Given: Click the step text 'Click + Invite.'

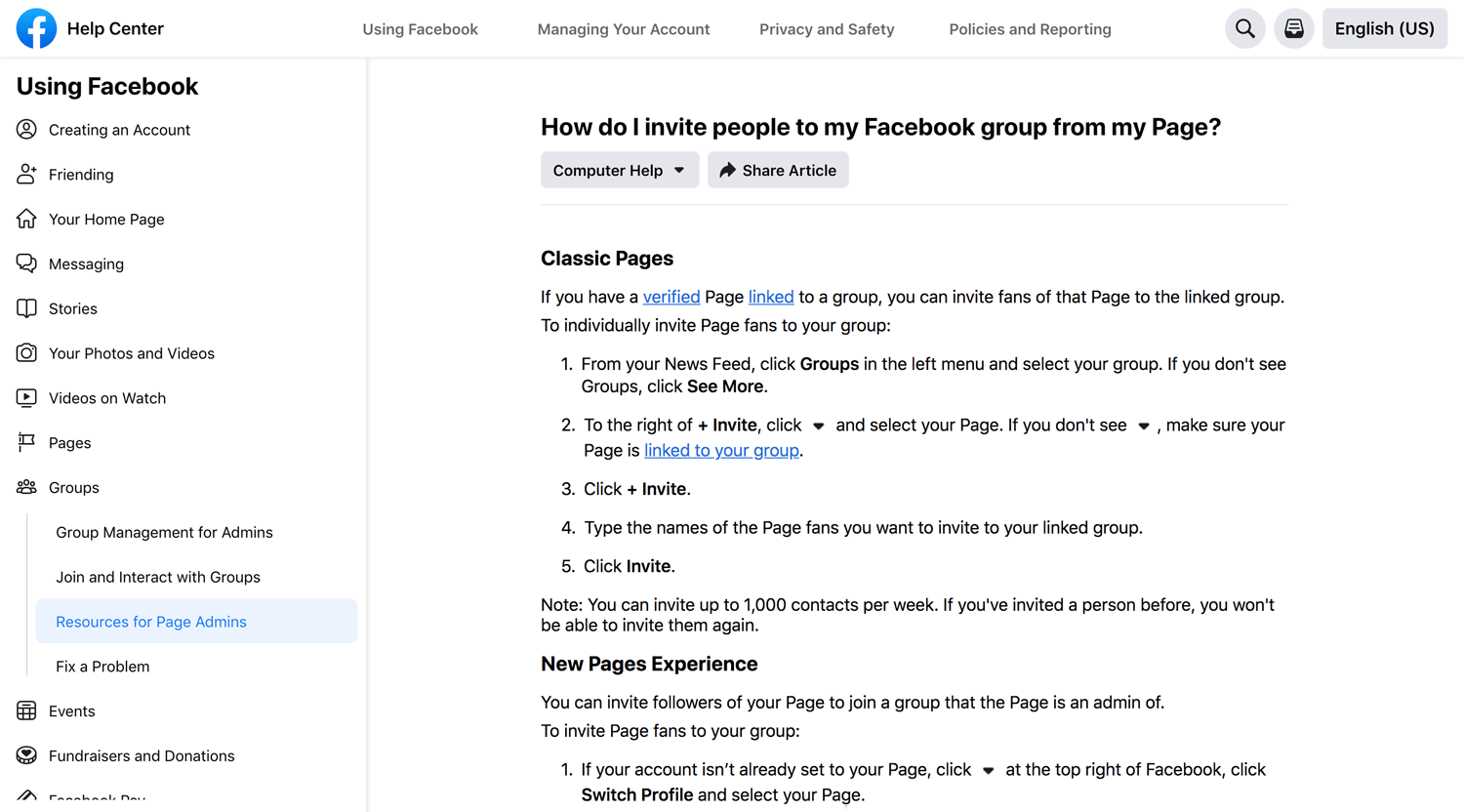Looking at the screenshot, I should tap(636, 489).
